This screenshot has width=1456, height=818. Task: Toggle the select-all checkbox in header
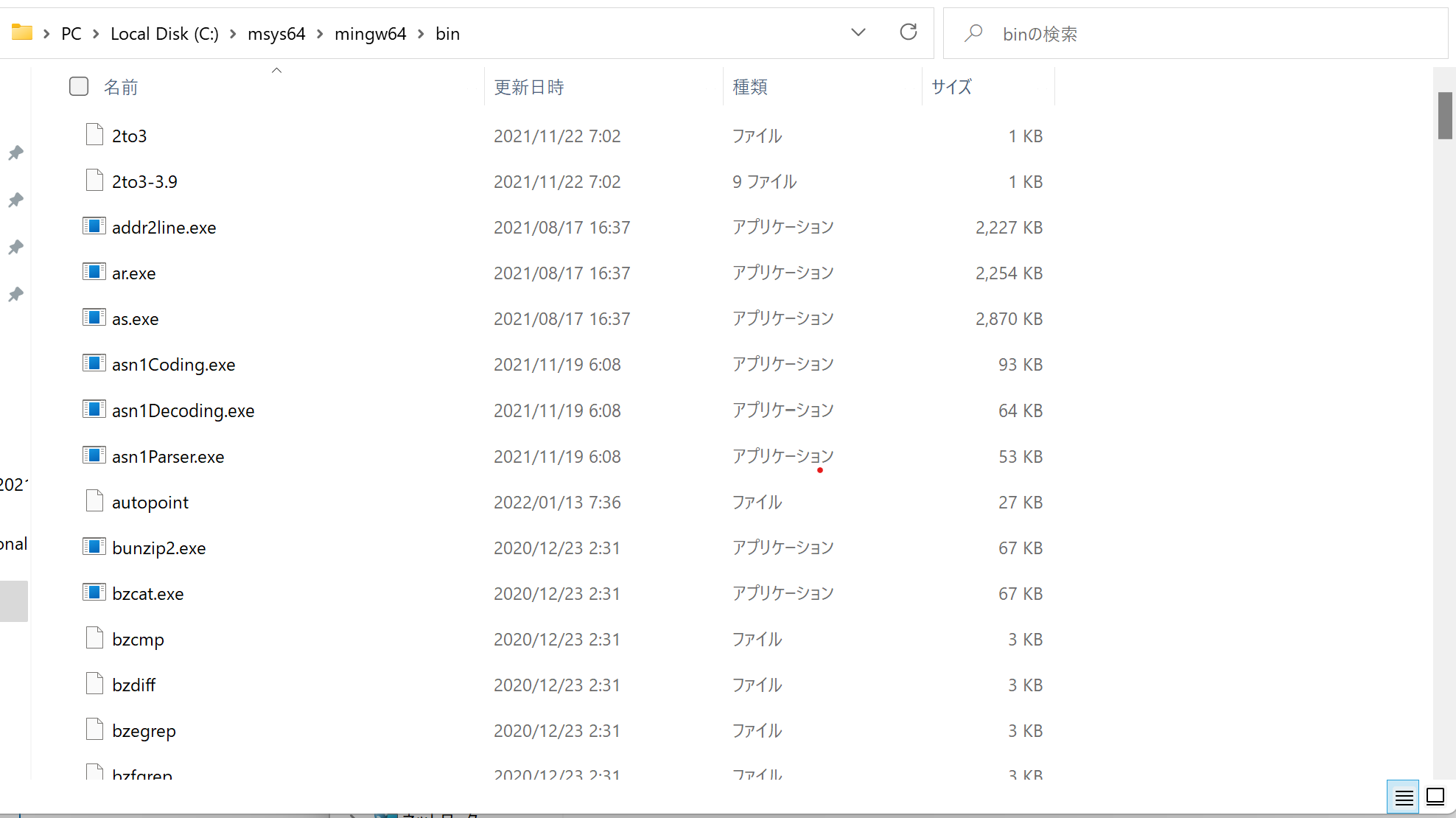(x=79, y=87)
